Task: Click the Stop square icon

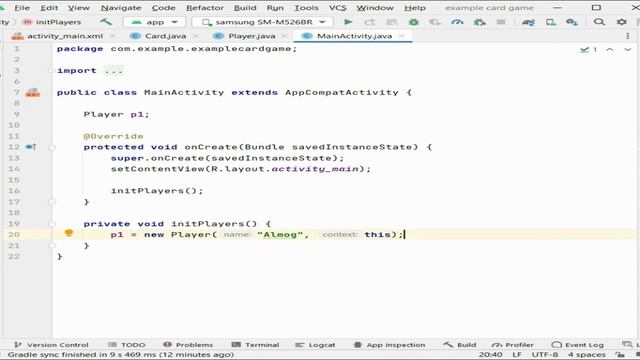Action: coord(501,22)
